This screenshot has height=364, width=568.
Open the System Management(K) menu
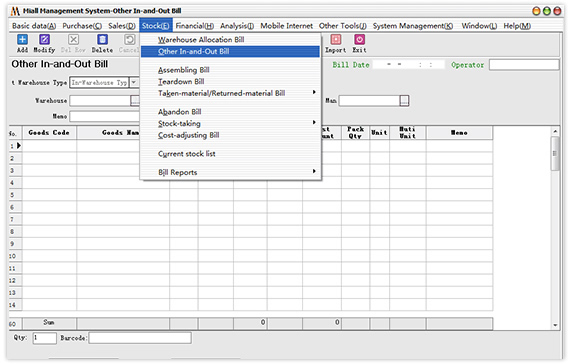coord(413,26)
